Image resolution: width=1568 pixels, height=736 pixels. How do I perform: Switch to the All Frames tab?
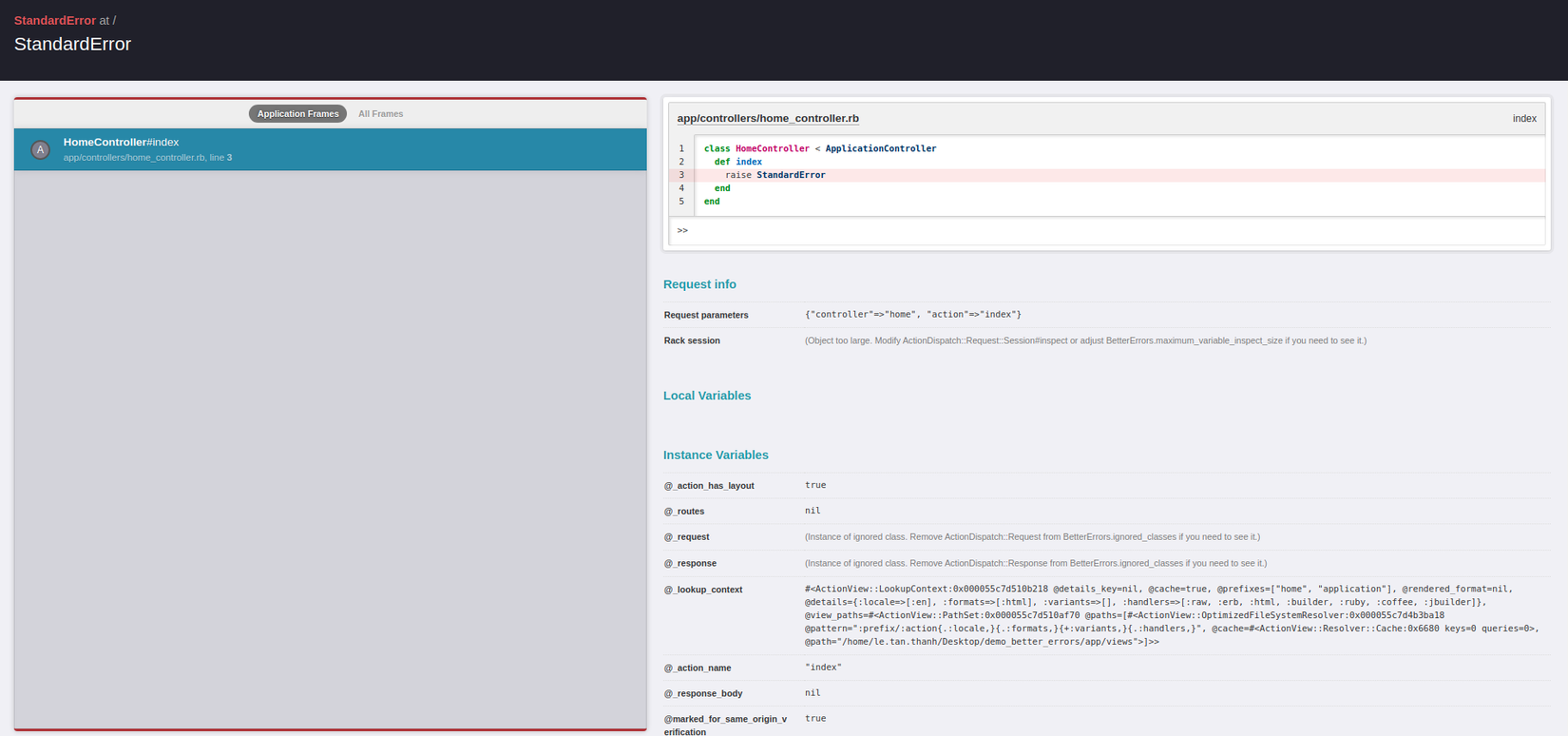pos(380,114)
